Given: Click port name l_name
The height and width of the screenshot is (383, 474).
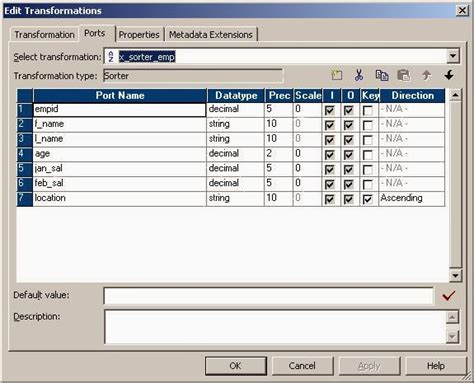Looking at the screenshot, I should point(120,139).
